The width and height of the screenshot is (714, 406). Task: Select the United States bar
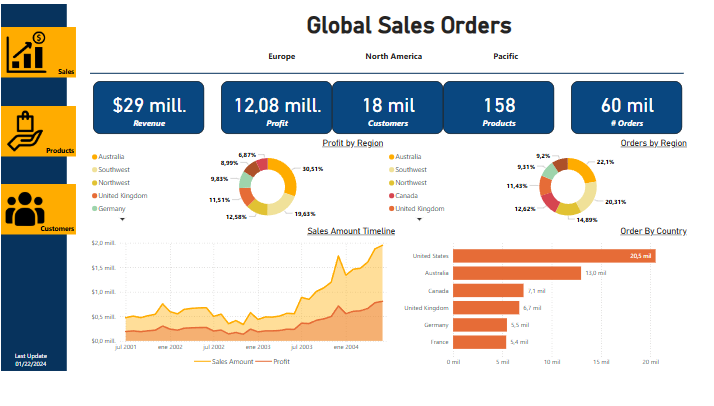click(554, 256)
